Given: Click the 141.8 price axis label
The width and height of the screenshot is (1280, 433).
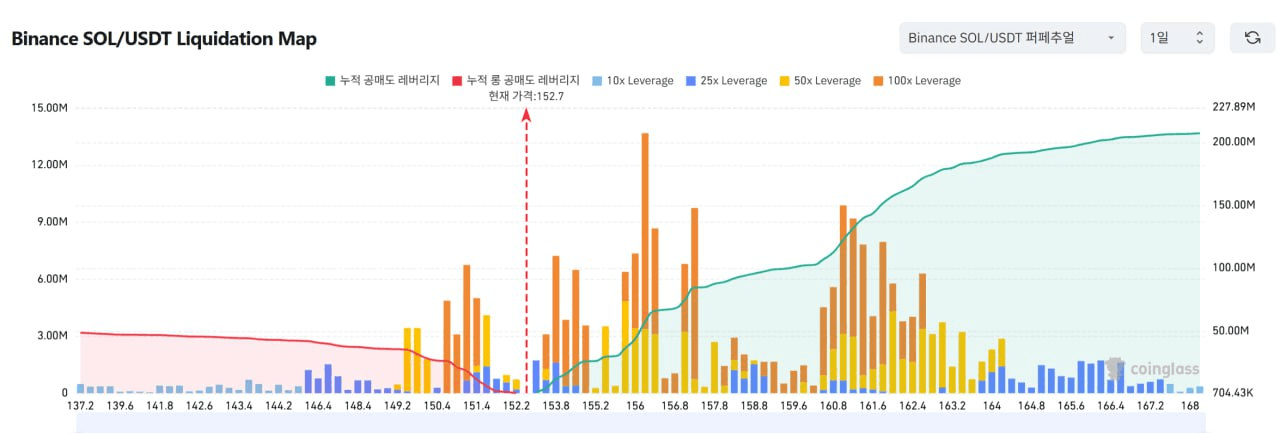Looking at the screenshot, I should [159, 406].
